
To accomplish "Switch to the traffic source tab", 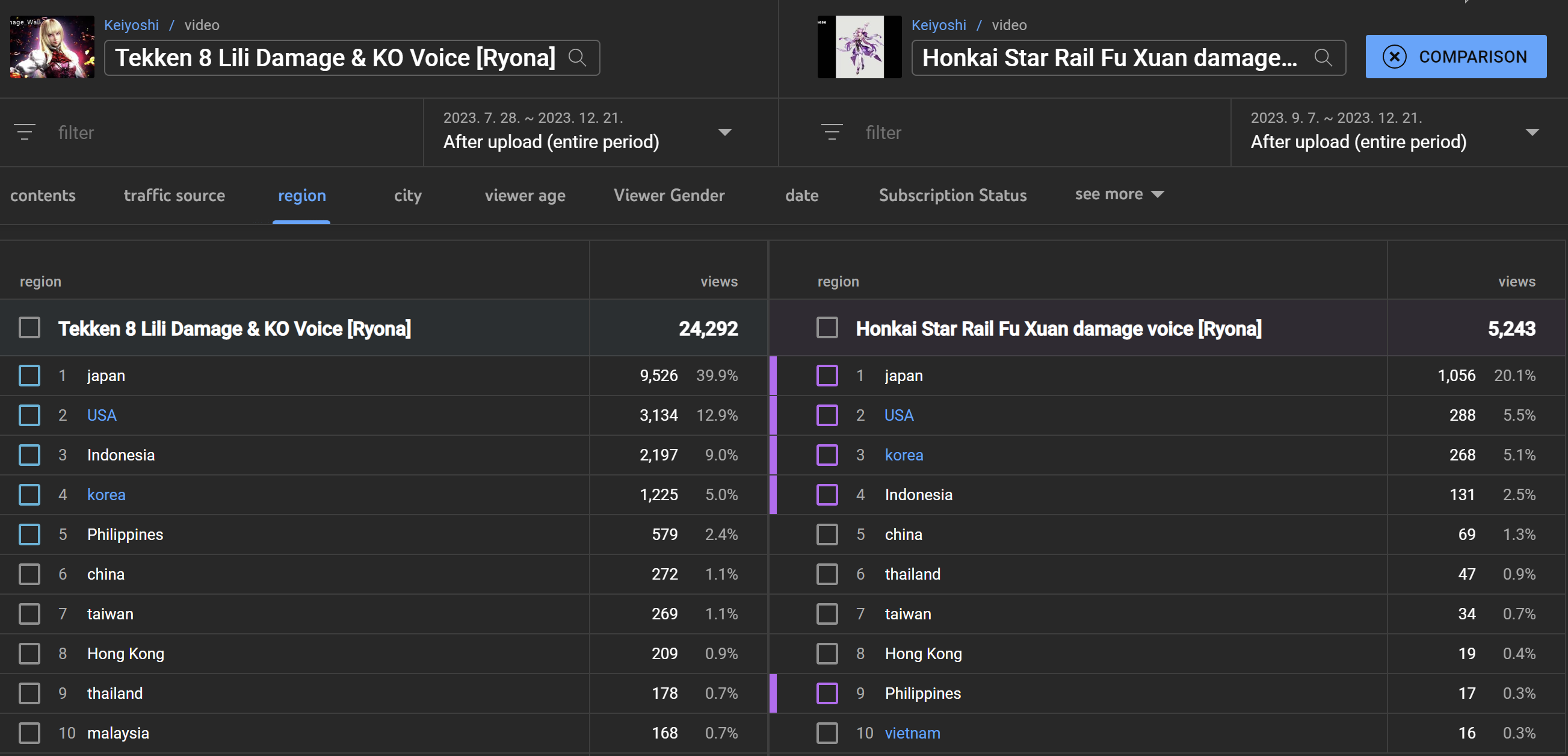I will [174, 196].
